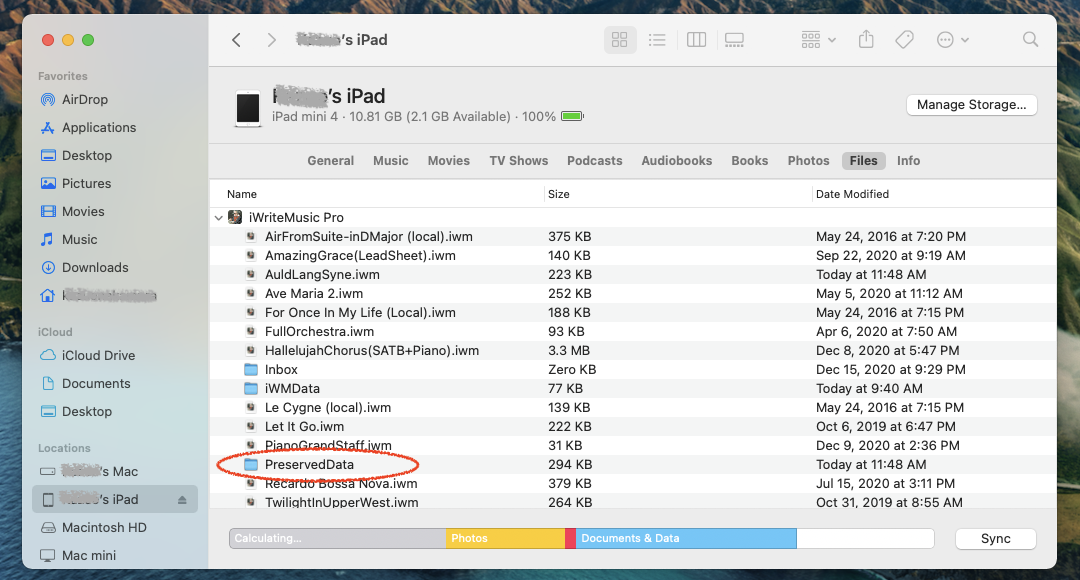Switch to gallery view

(x=734, y=40)
